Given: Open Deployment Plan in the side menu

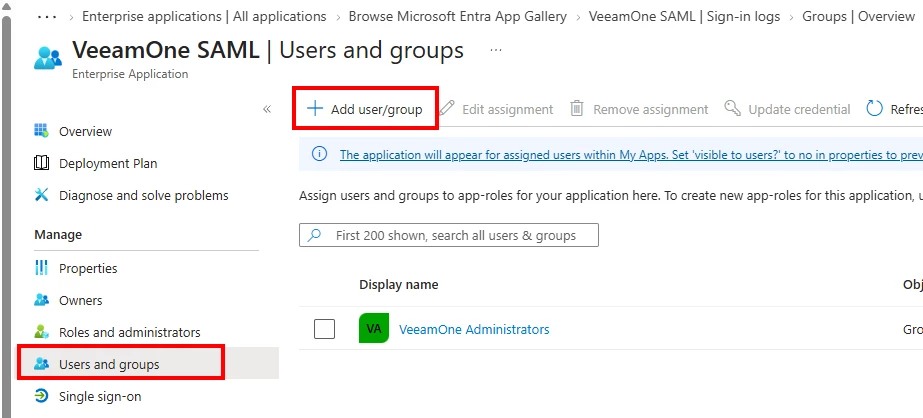Looking at the screenshot, I should click(108, 163).
